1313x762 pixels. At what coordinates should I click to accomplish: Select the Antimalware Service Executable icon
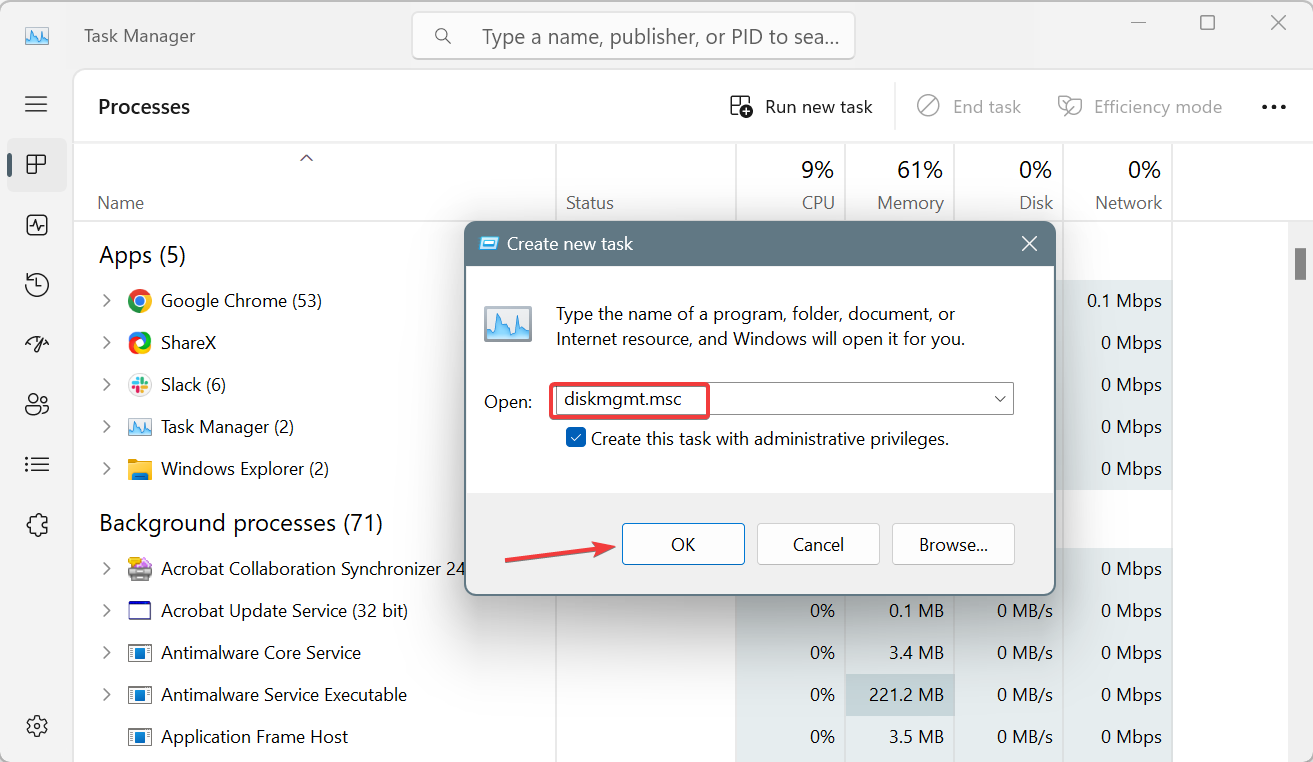click(140, 695)
